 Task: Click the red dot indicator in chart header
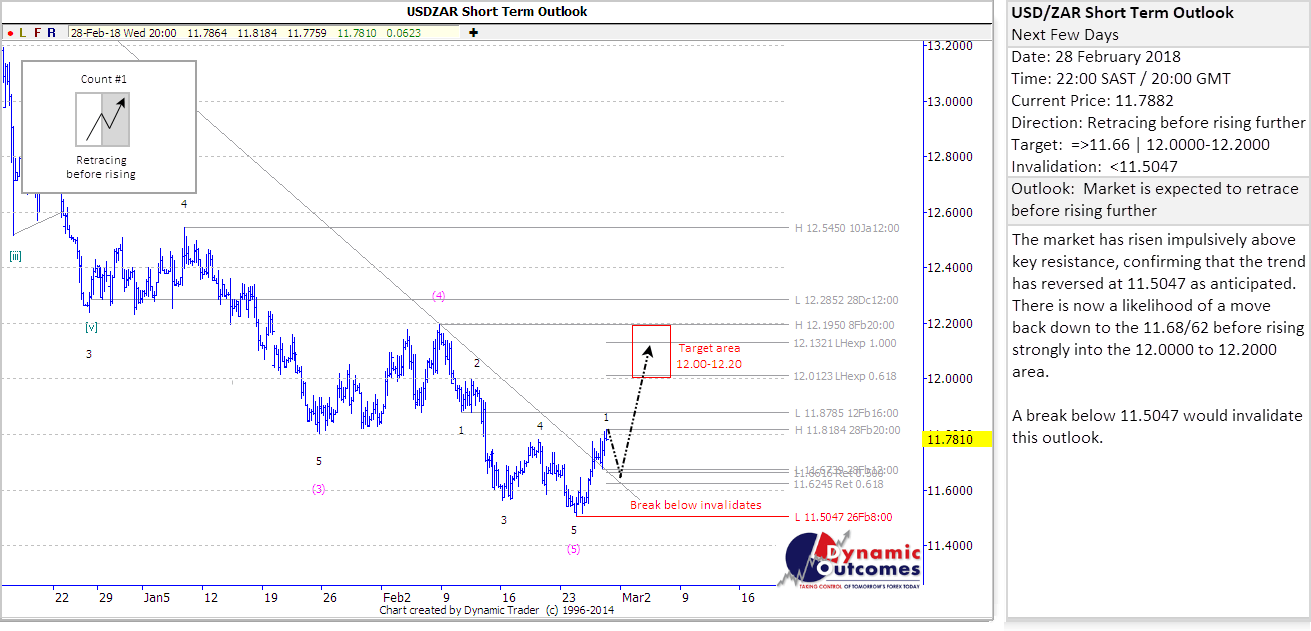[x=8, y=33]
